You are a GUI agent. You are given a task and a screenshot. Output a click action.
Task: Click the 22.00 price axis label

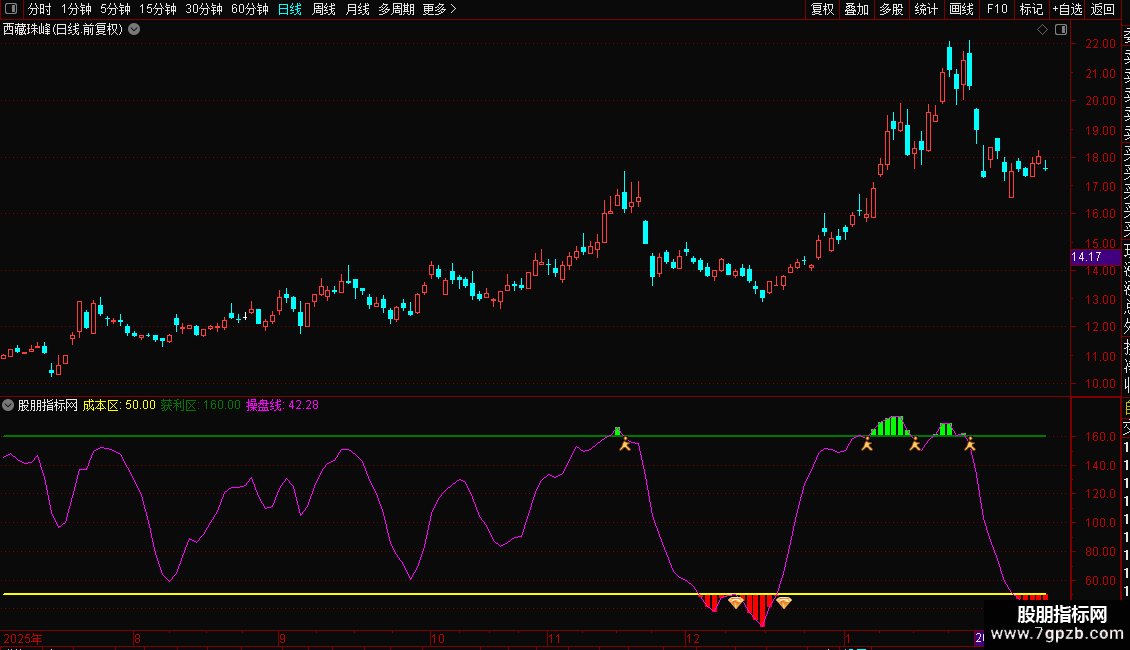click(1100, 44)
